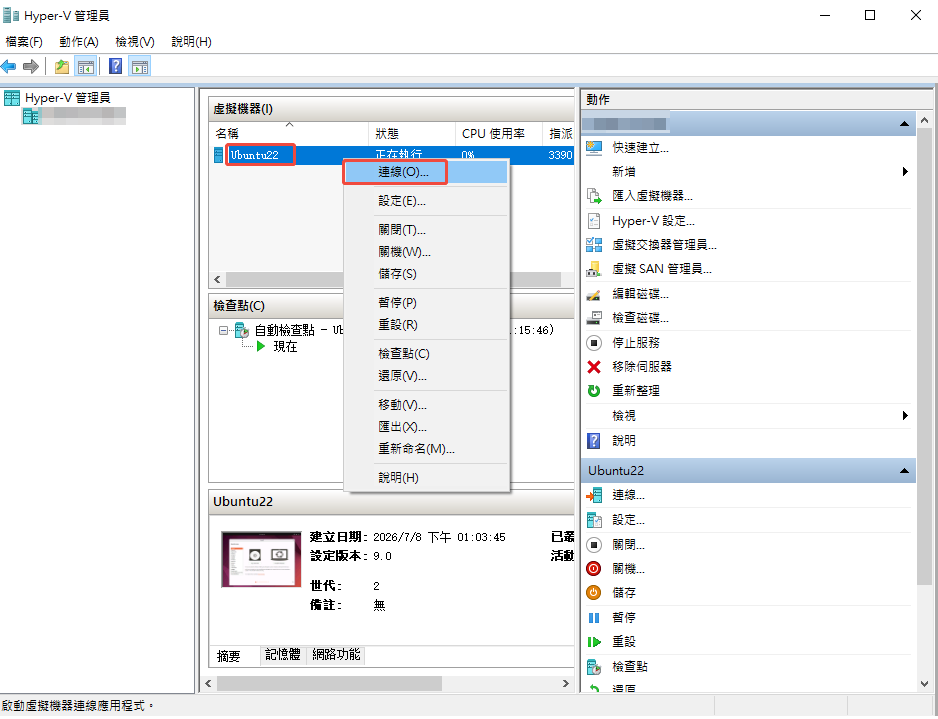This screenshot has height=719, width=938.
Task: Choose 還原(V)... in context menu
Action: coord(426,376)
